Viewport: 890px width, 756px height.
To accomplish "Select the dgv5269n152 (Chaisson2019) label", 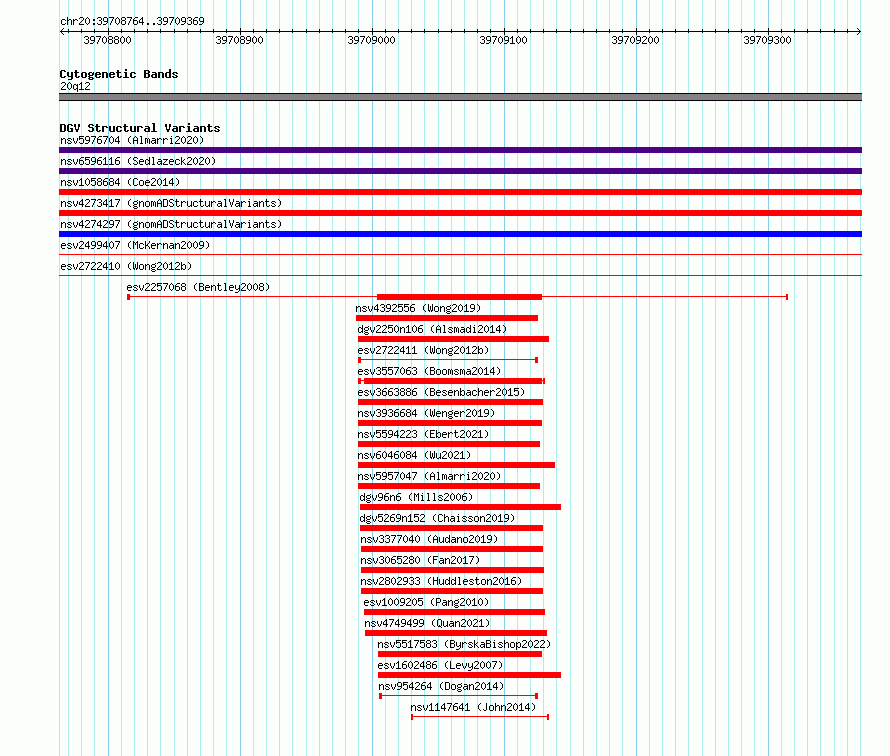I will [x=437, y=518].
